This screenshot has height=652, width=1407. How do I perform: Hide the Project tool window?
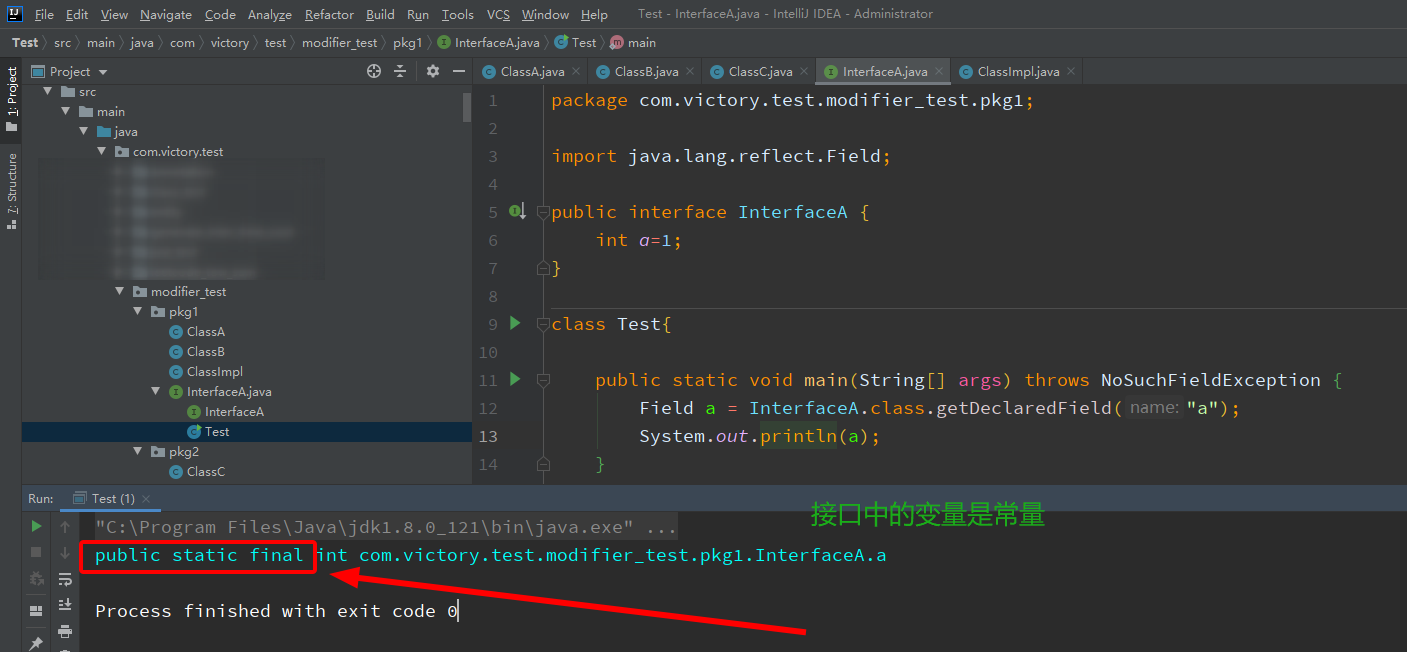click(x=459, y=71)
